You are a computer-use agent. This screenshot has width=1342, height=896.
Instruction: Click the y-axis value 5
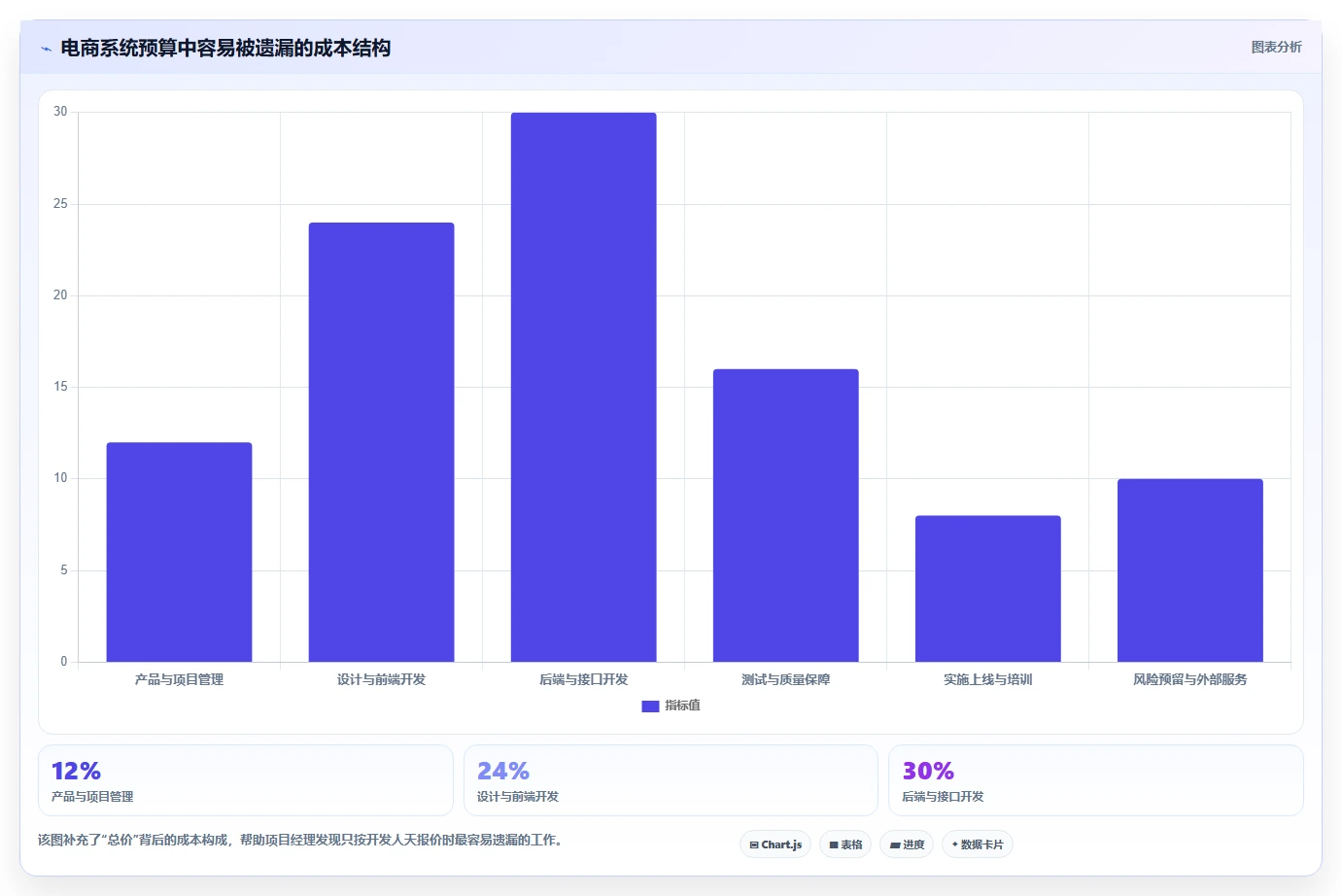tap(64, 569)
